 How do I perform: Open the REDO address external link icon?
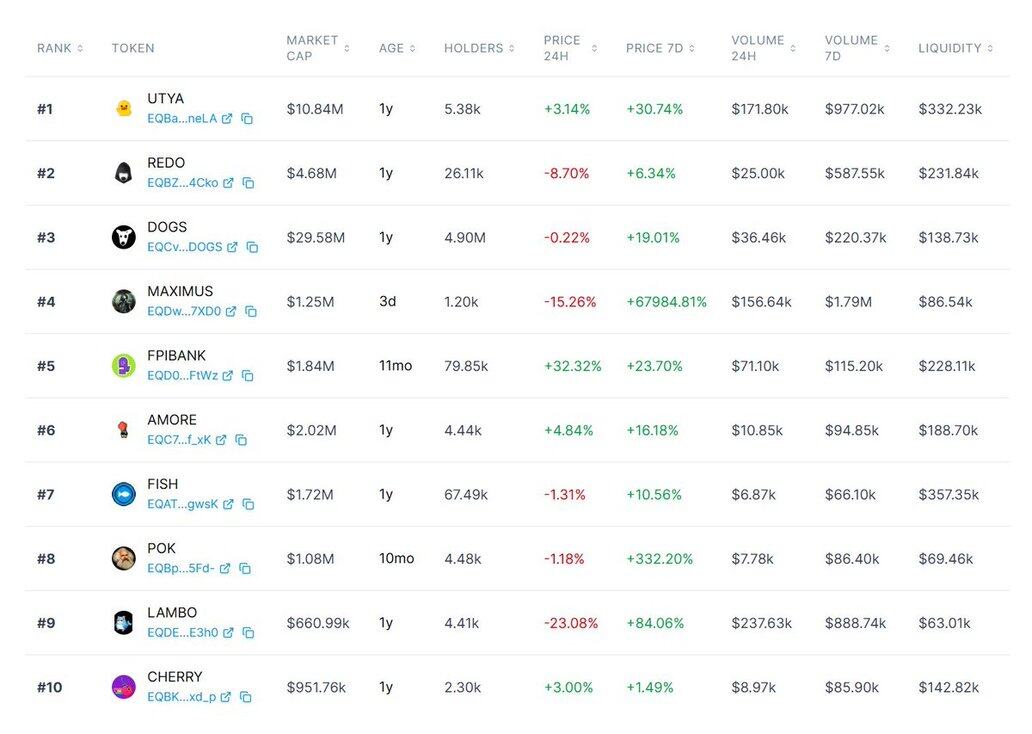tap(228, 183)
